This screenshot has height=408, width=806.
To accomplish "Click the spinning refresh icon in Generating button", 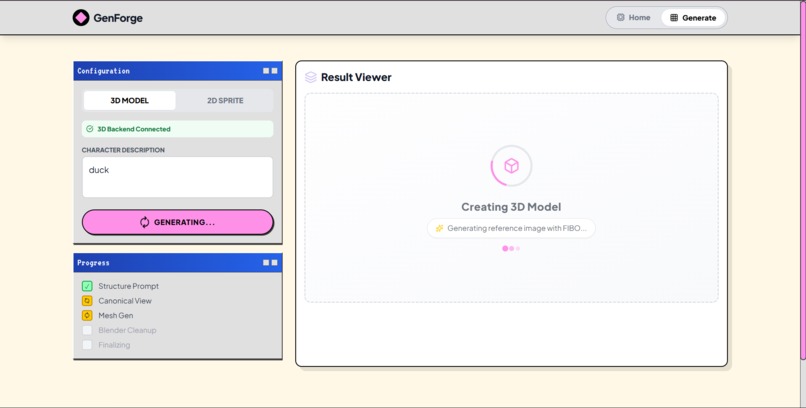I will coord(144,222).
